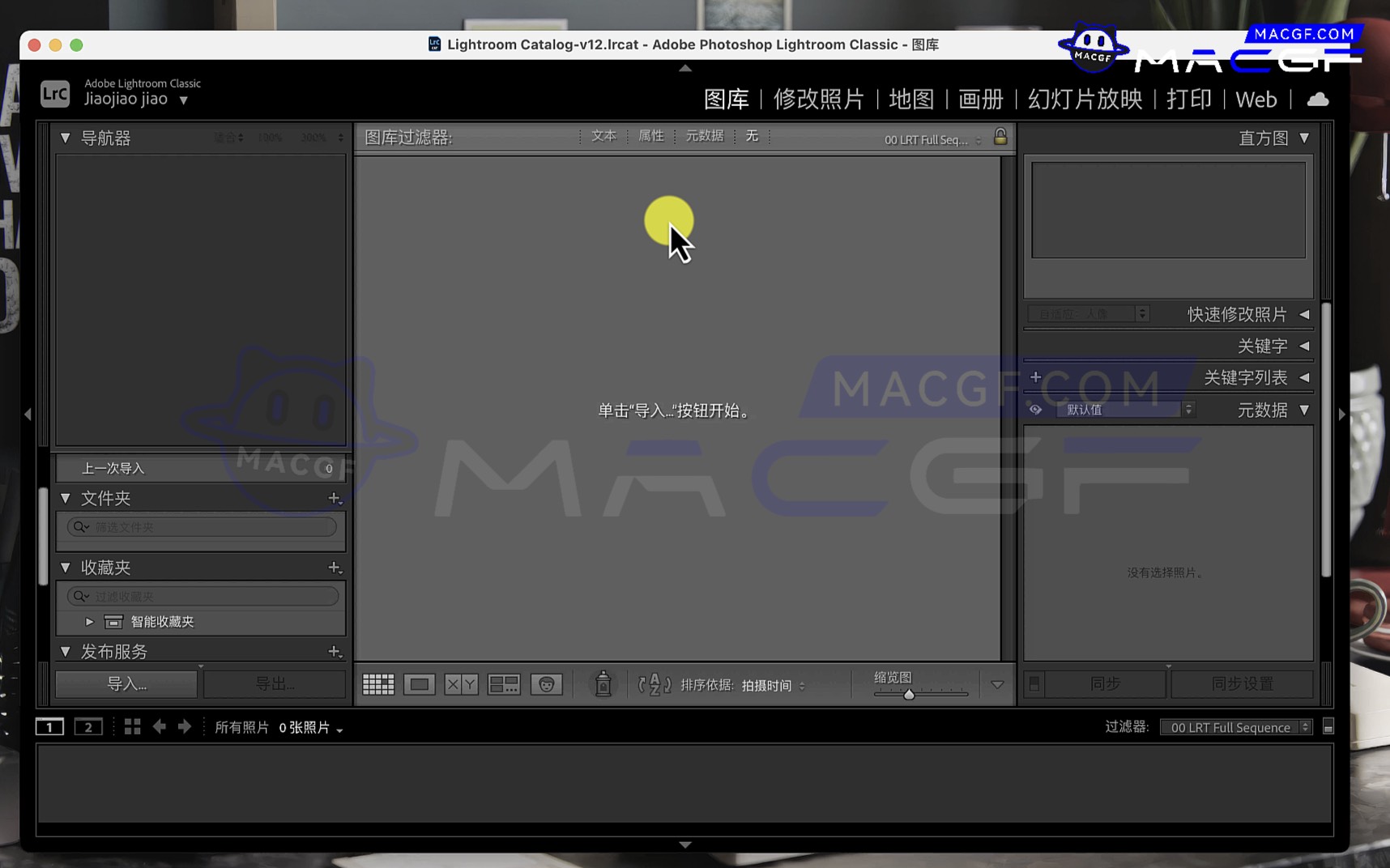Select the 元数据 library filter
Image resolution: width=1390 pixels, height=868 pixels.
click(704, 136)
